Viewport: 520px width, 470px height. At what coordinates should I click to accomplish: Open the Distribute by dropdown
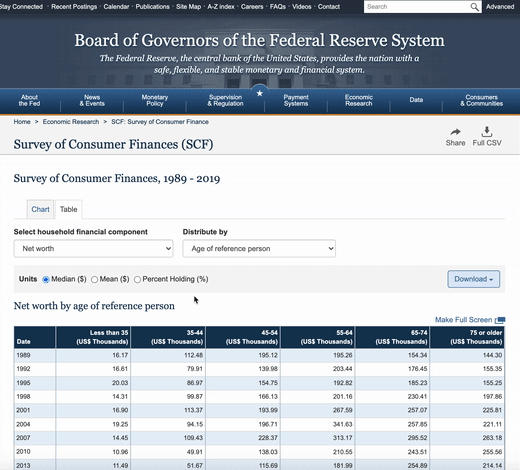259,249
